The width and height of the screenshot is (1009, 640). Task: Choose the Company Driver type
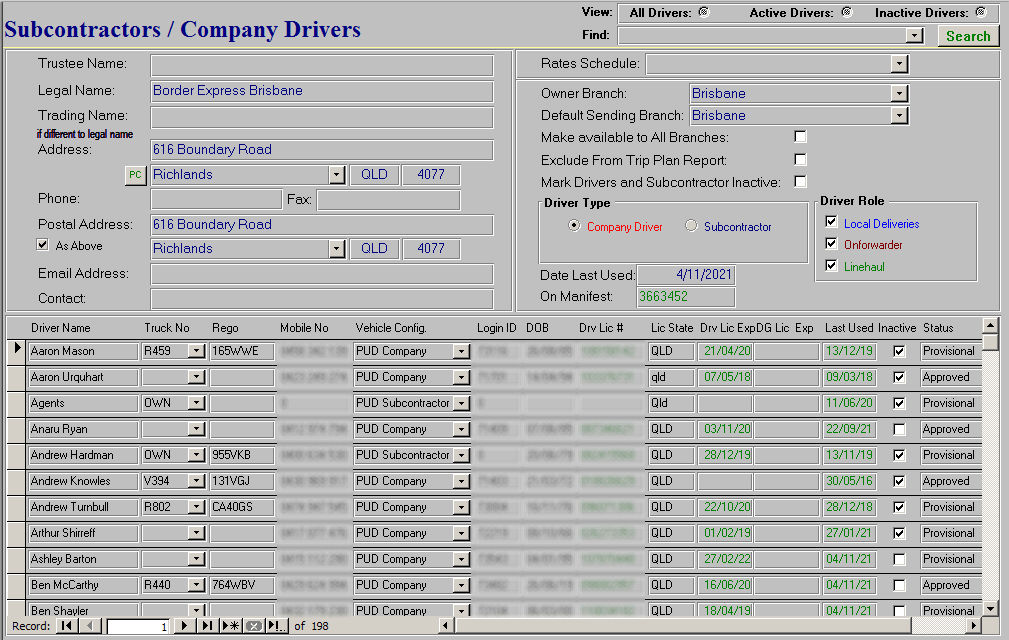coord(574,226)
